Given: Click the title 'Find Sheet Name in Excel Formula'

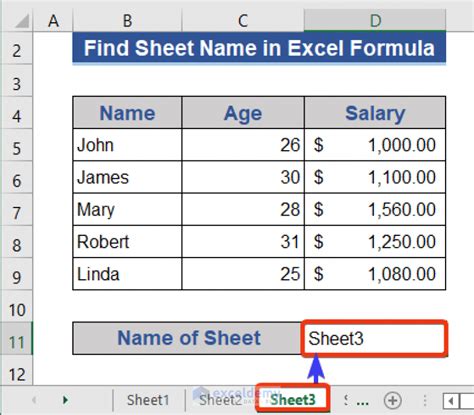Looking at the screenshot, I should click(259, 48).
